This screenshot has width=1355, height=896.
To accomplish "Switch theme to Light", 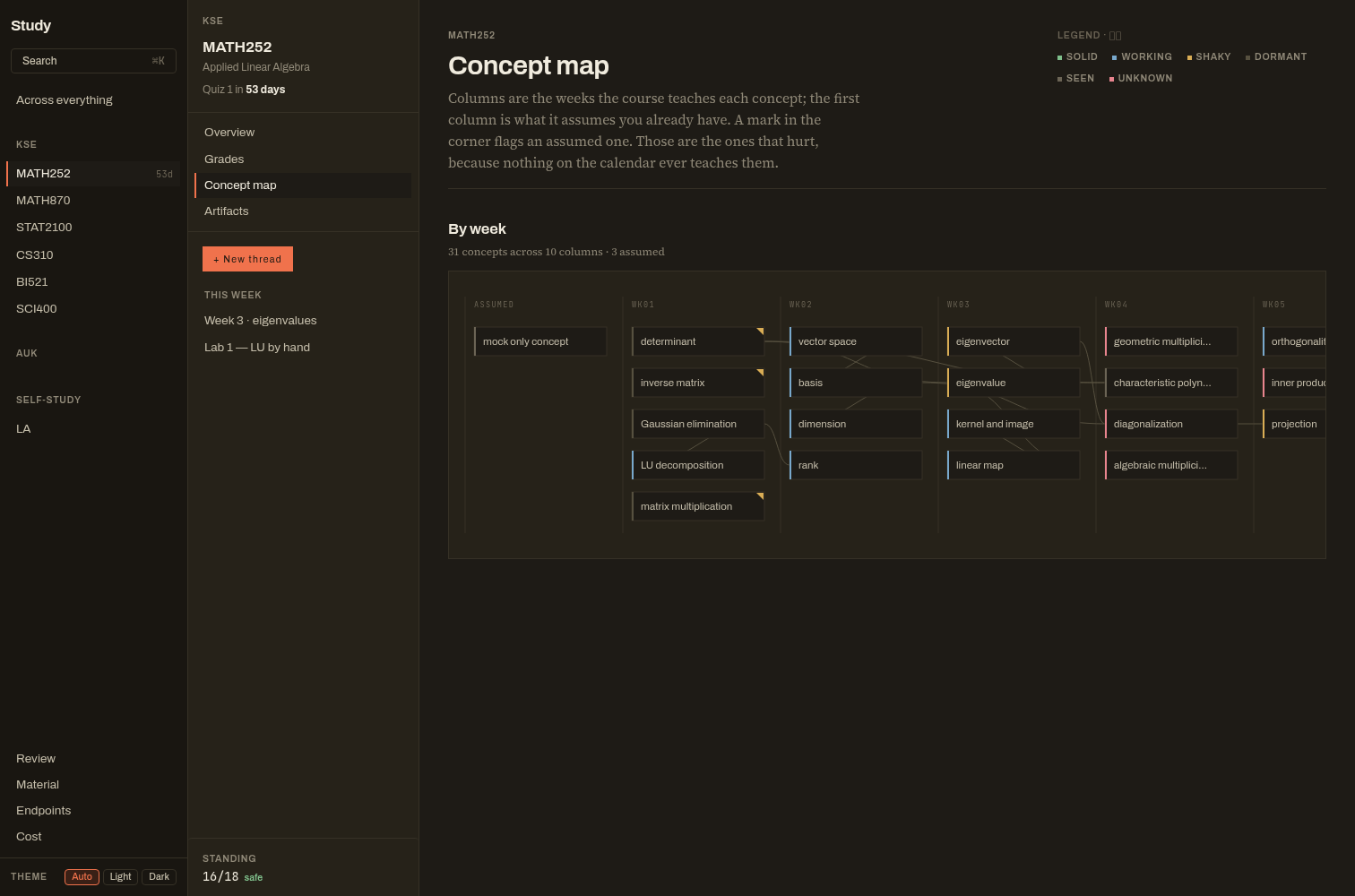I will [120, 877].
